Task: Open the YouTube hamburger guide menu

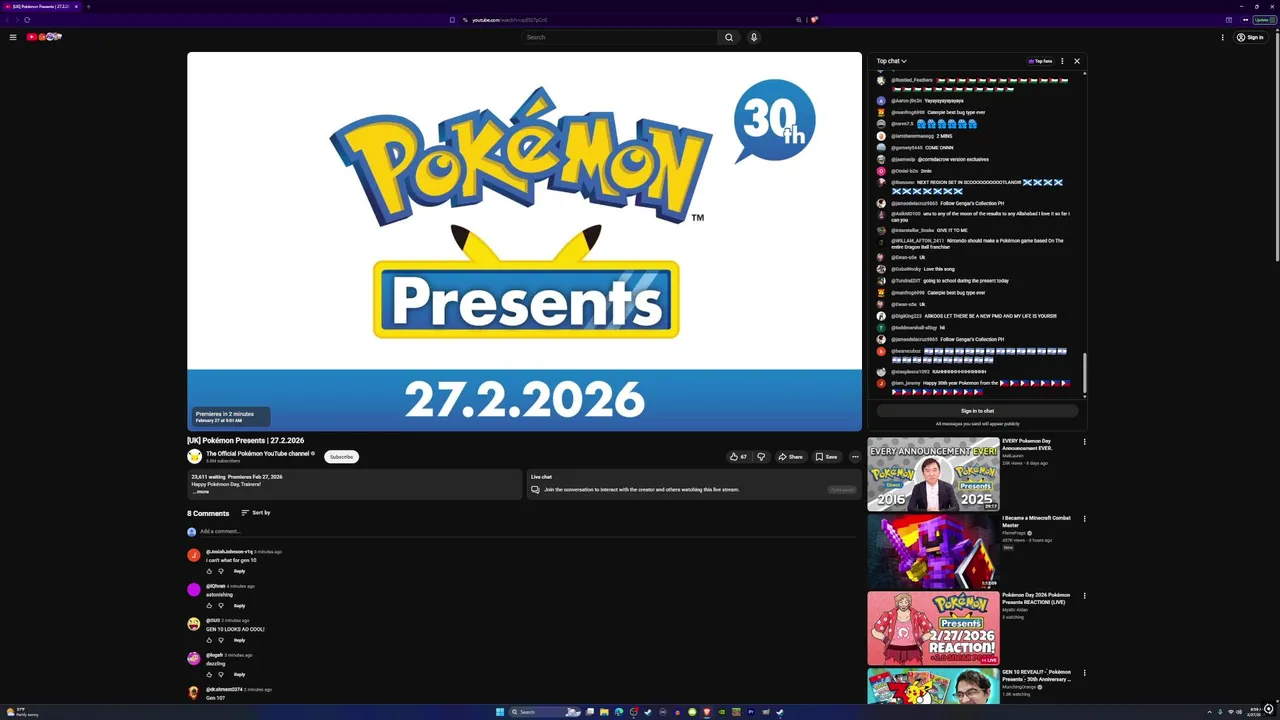Action: point(13,37)
